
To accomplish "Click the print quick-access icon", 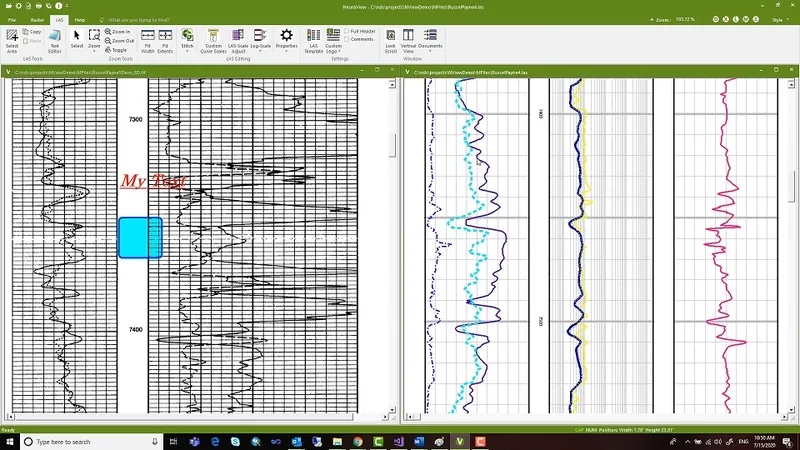I will click(38, 6).
